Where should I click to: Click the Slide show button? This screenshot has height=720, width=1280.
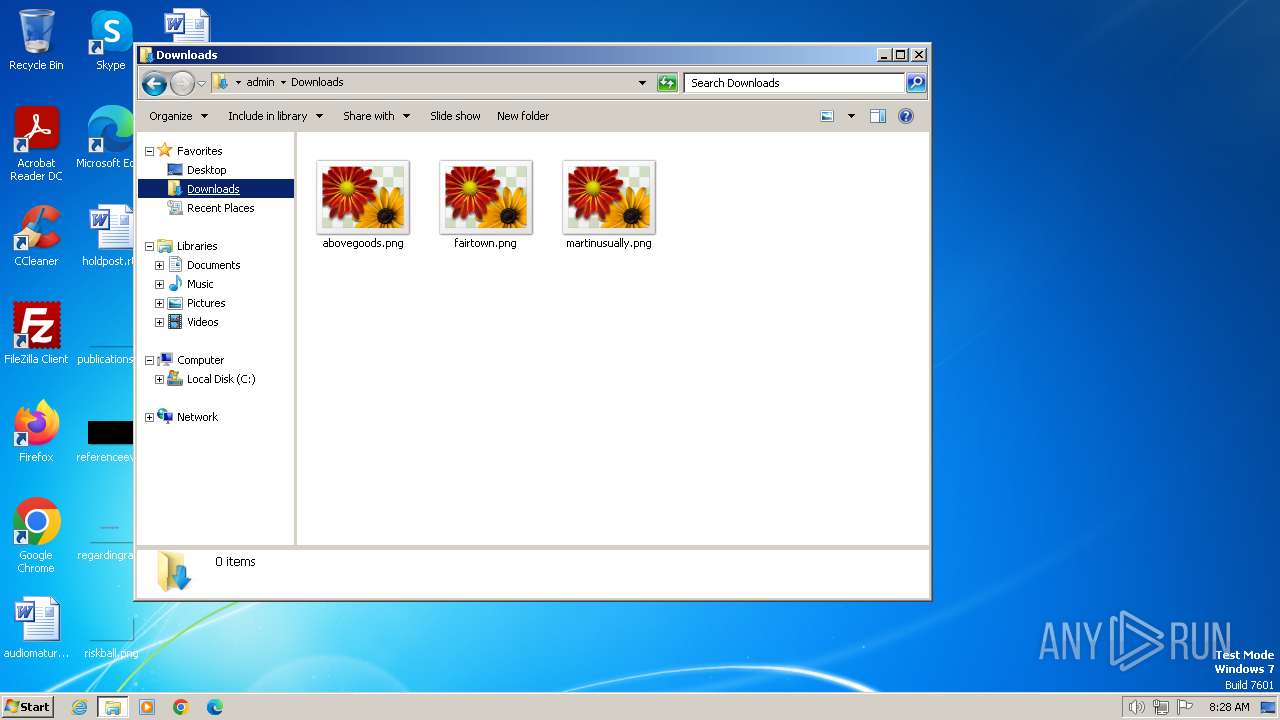pyautogui.click(x=455, y=116)
